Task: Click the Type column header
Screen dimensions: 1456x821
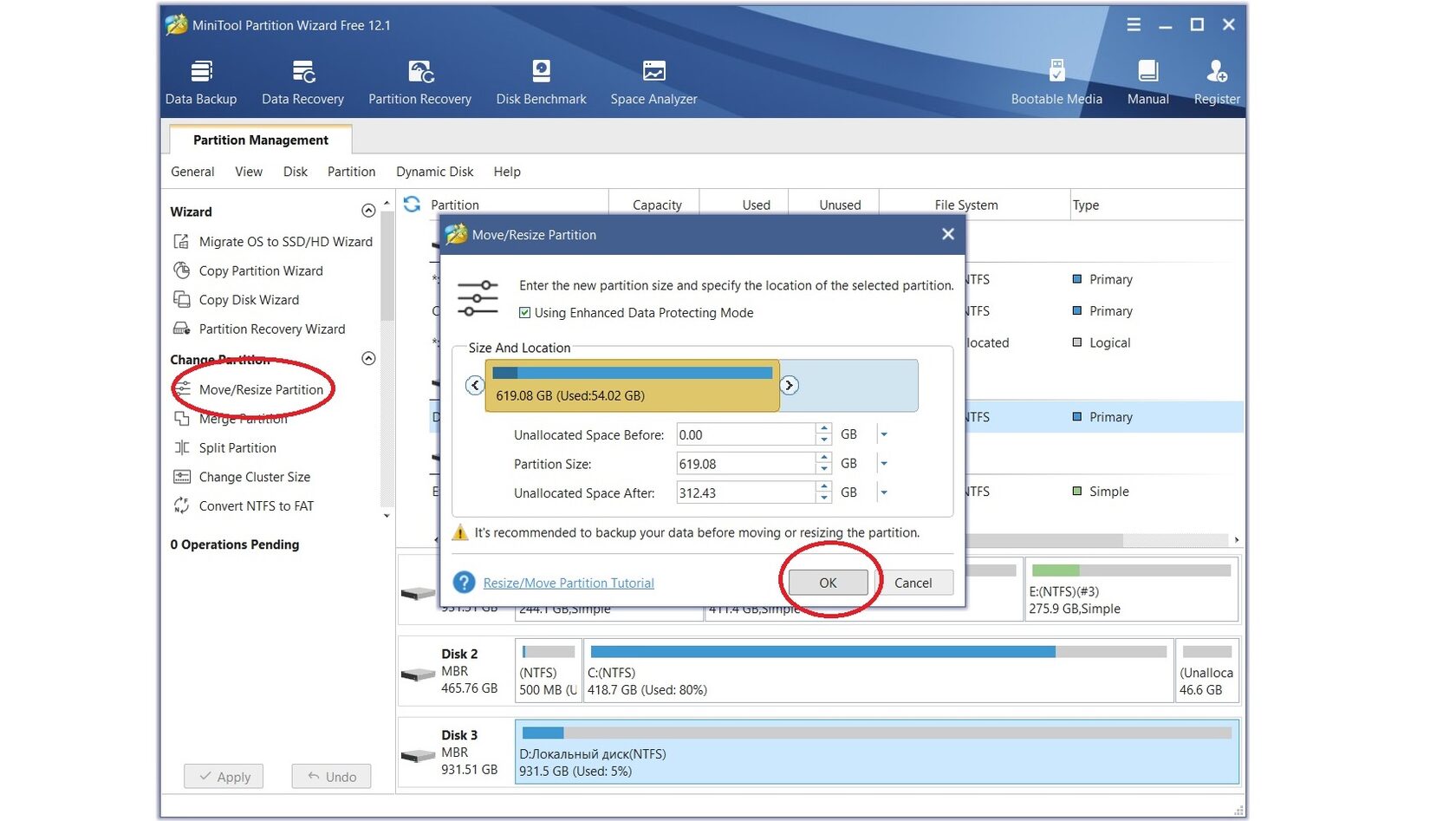Action: (x=1086, y=205)
